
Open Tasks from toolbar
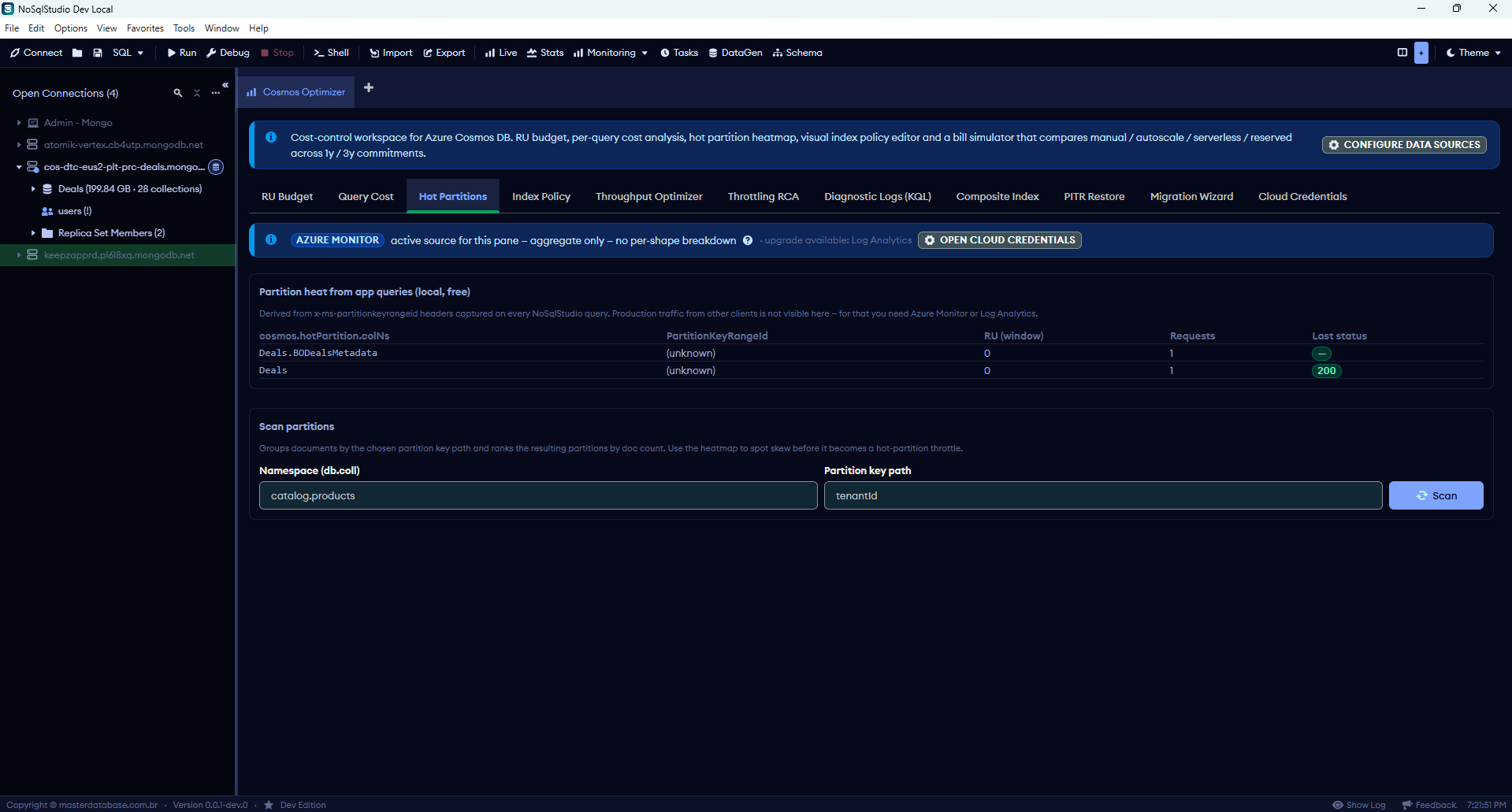[x=679, y=53]
